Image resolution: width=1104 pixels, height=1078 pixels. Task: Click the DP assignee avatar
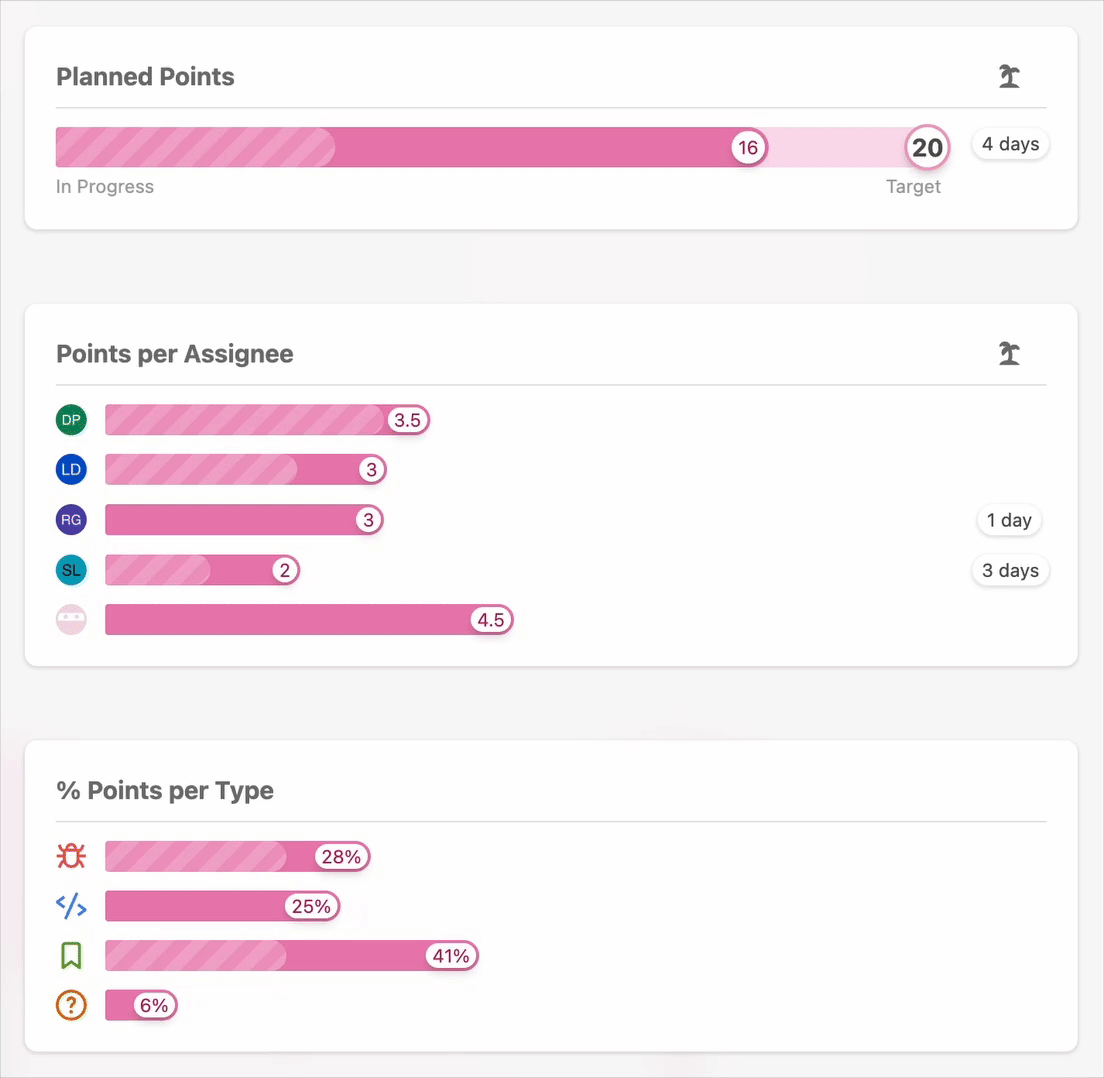pyautogui.click(x=71, y=420)
